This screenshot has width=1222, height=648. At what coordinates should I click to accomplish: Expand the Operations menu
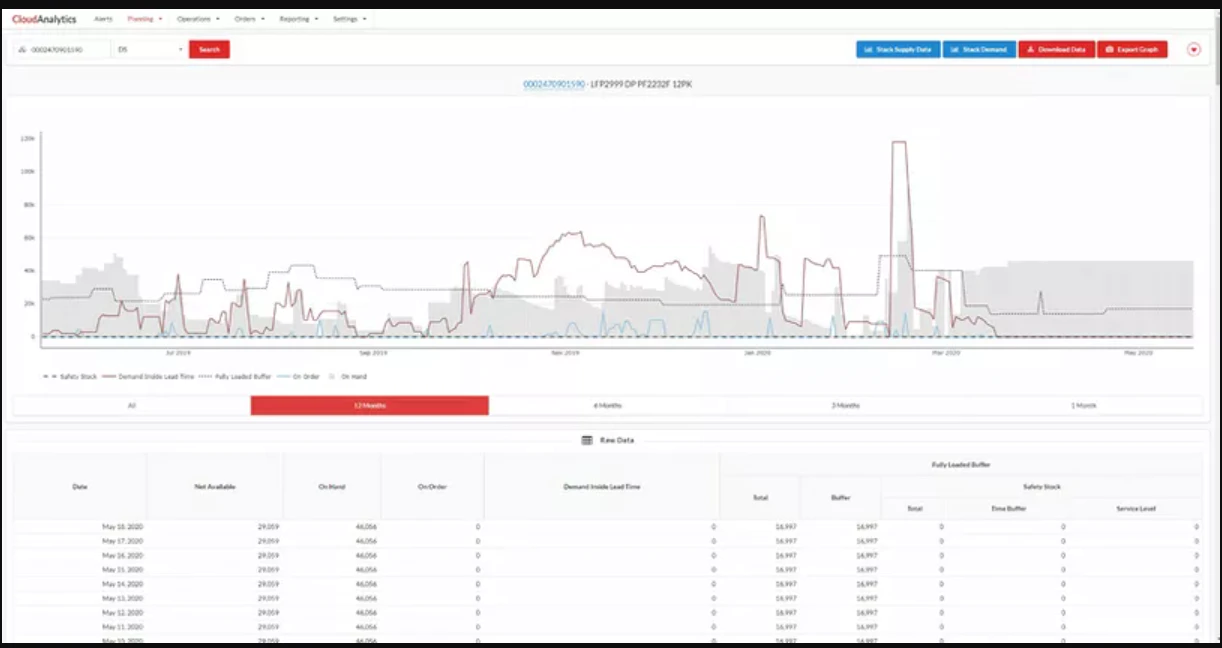198,19
